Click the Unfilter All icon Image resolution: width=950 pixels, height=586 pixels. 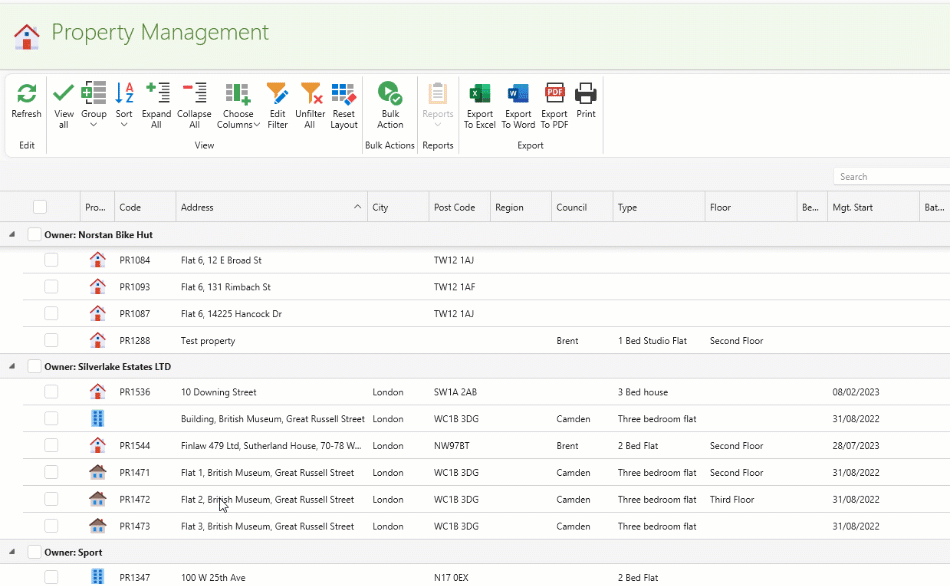(x=310, y=94)
